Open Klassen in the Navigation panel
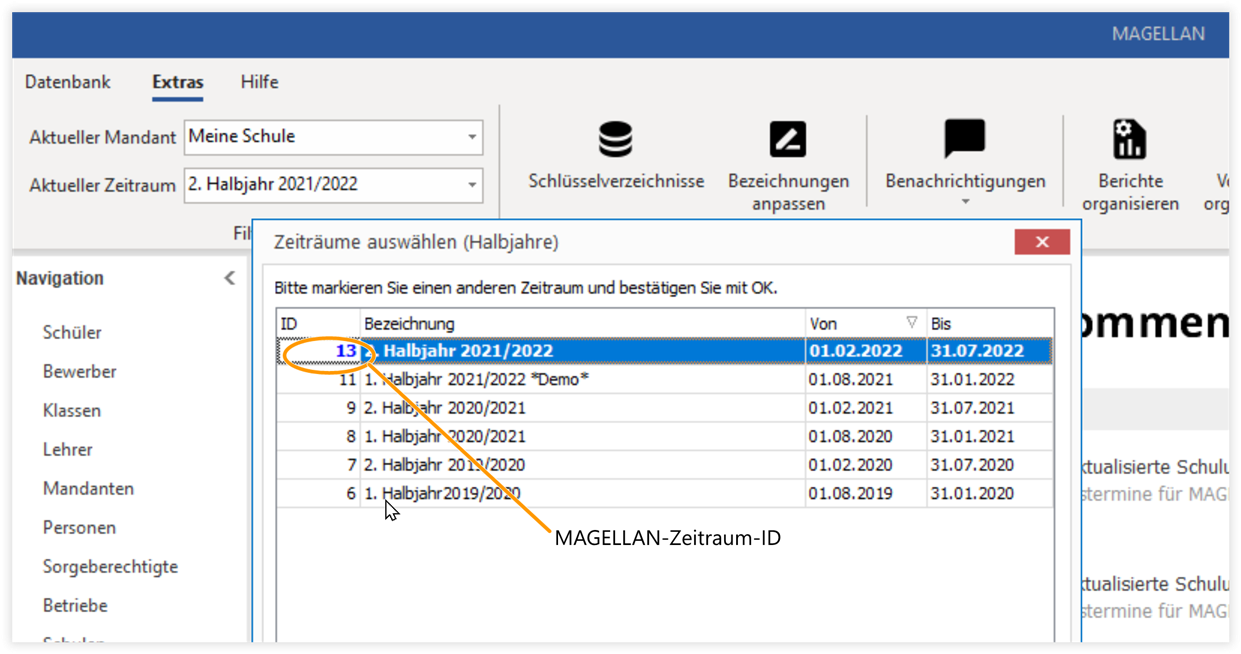 (x=72, y=411)
